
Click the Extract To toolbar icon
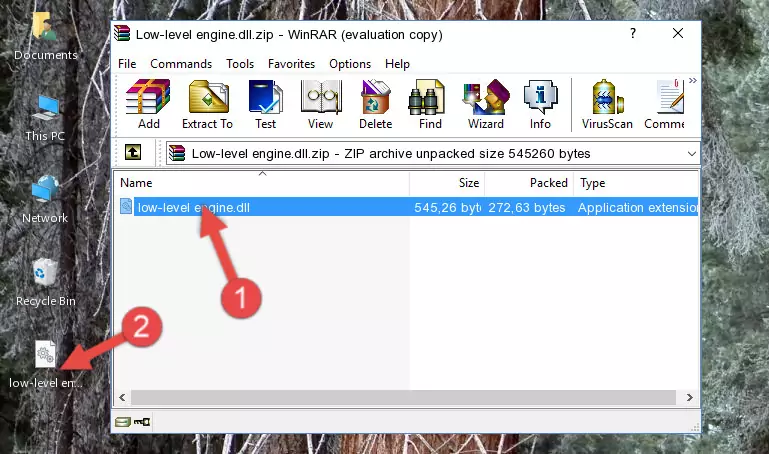click(x=207, y=104)
